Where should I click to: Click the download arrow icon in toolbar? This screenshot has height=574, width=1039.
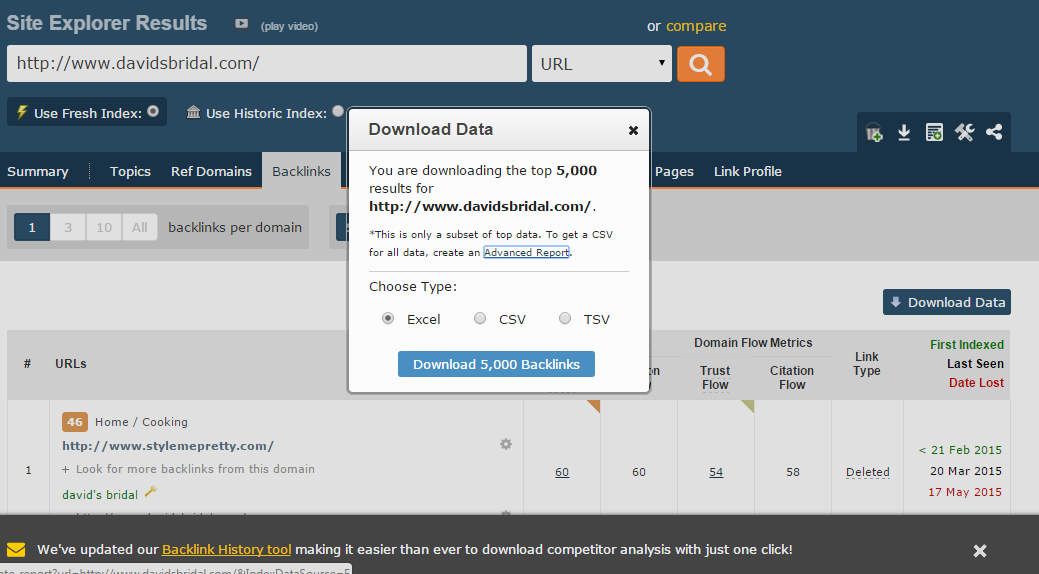pos(904,133)
